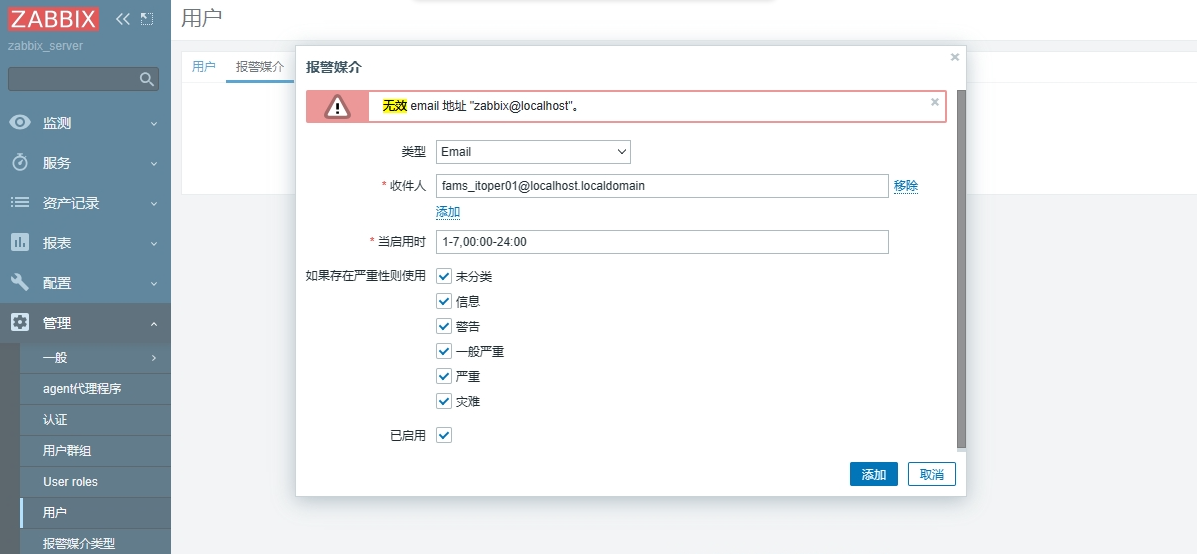Dismiss the invalid email error message
1197x554 pixels.
935,101
